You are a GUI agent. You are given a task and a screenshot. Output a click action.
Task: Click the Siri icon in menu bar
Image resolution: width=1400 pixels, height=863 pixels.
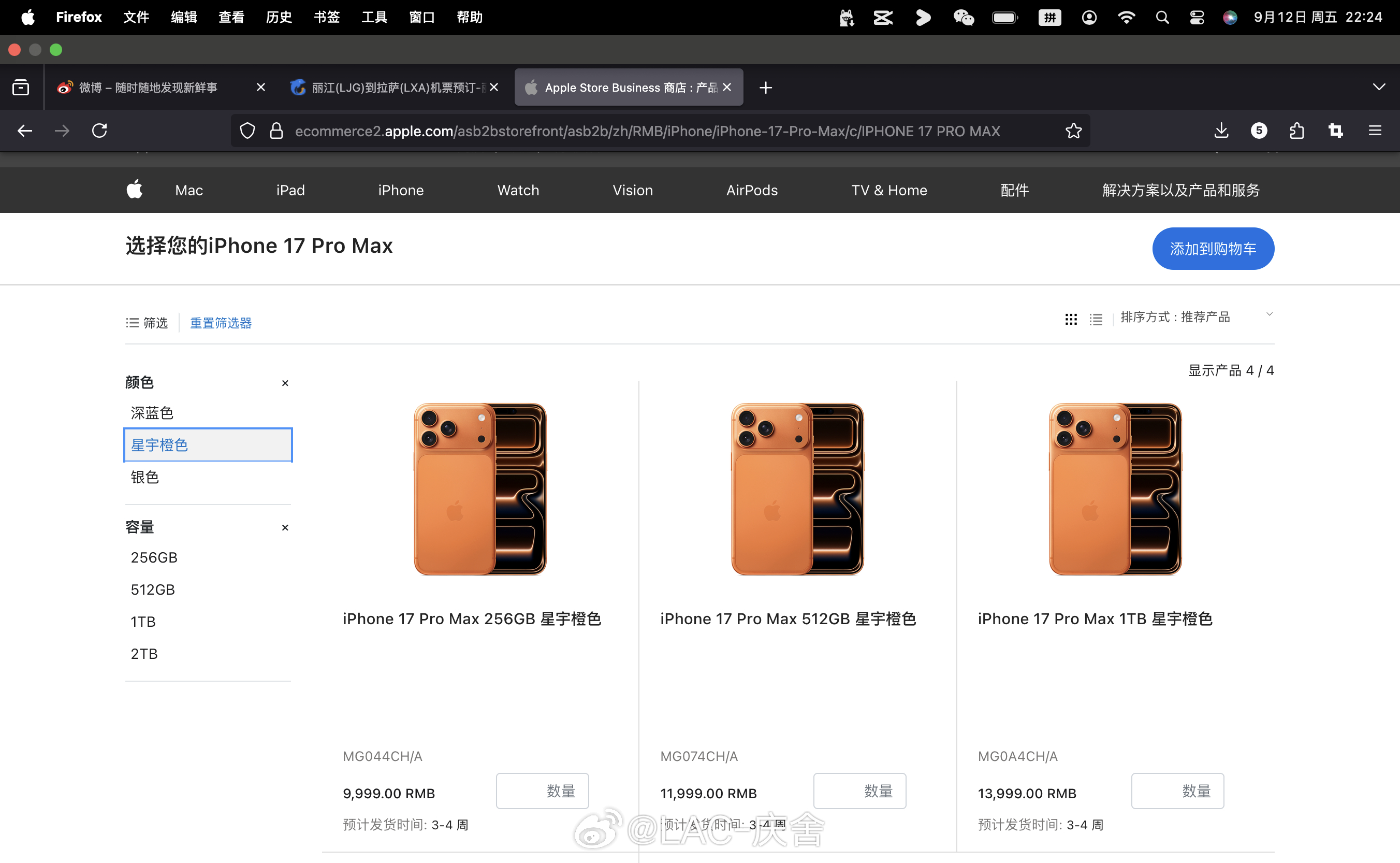tap(1230, 17)
